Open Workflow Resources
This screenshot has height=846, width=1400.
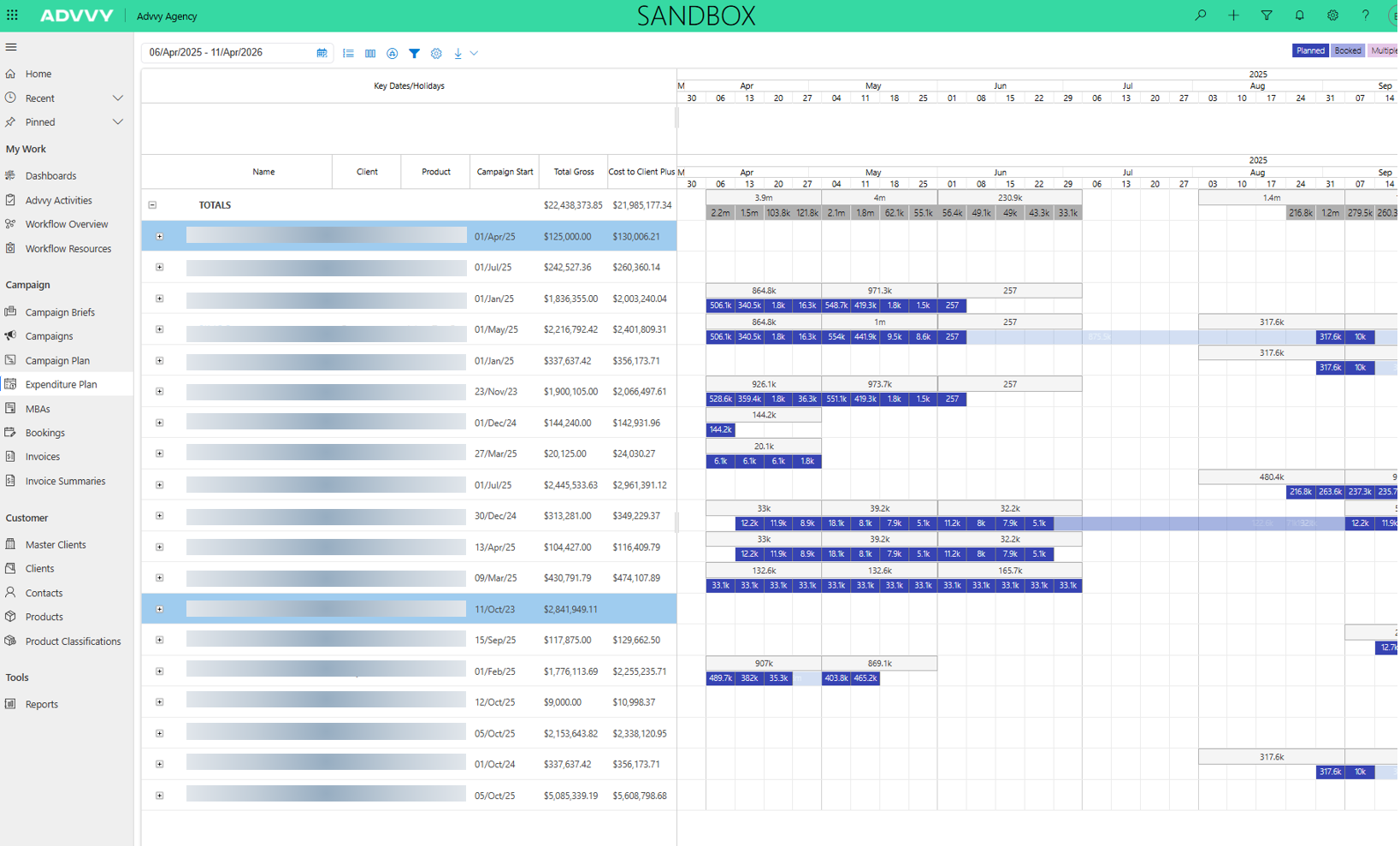coord(68,249)
